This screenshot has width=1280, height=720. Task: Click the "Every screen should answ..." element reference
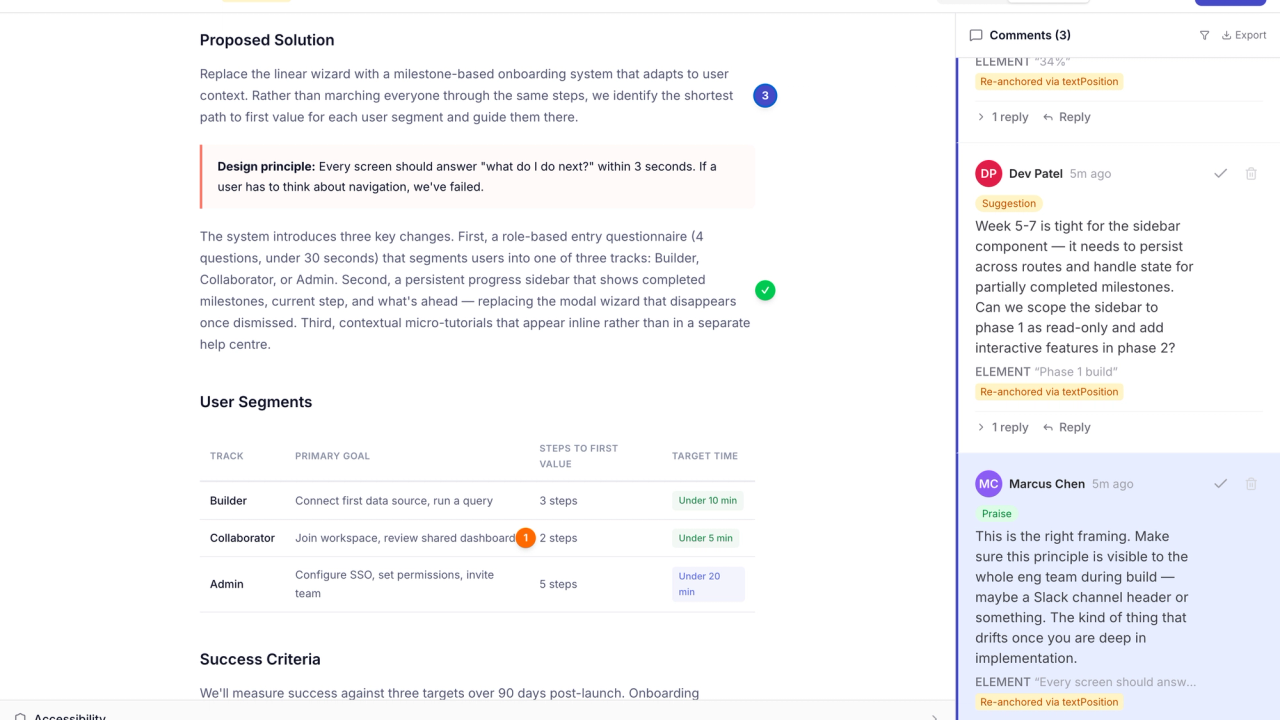1115,682
